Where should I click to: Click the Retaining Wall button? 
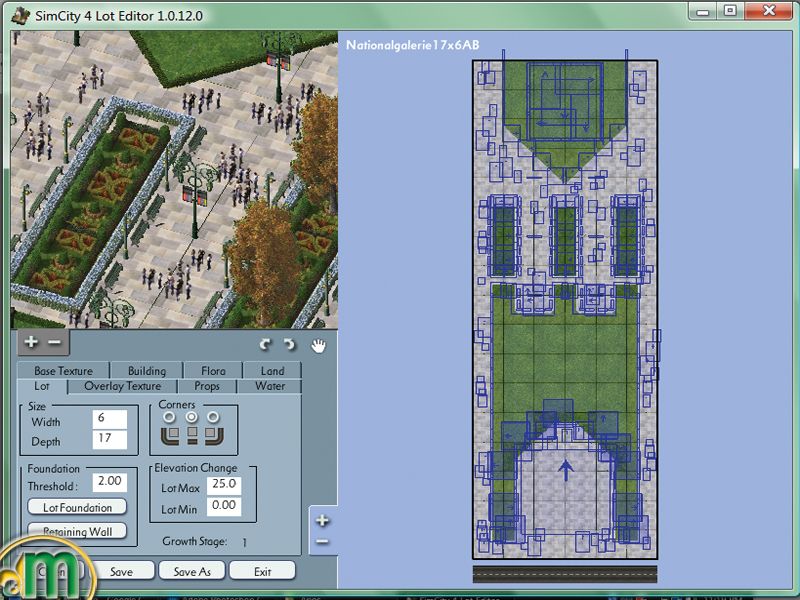pos(77,531)
